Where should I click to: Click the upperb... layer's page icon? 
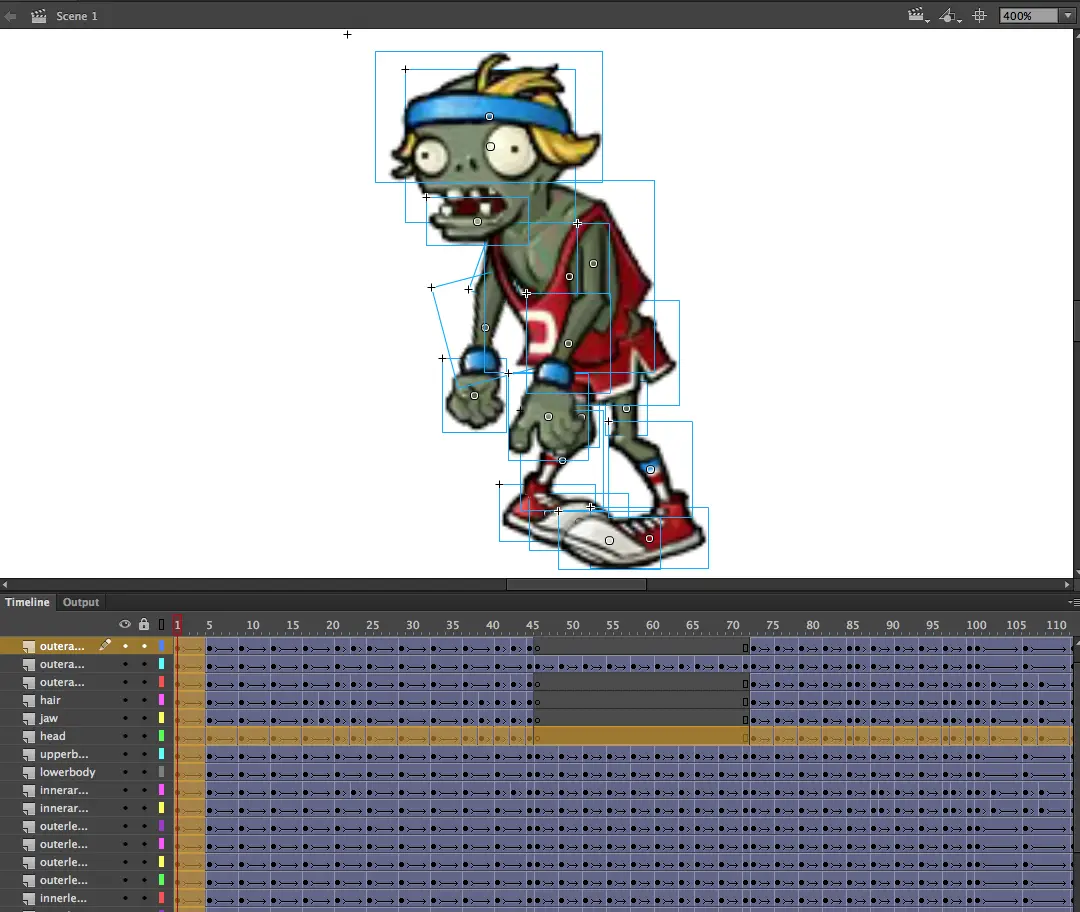(x=28, y=755)
